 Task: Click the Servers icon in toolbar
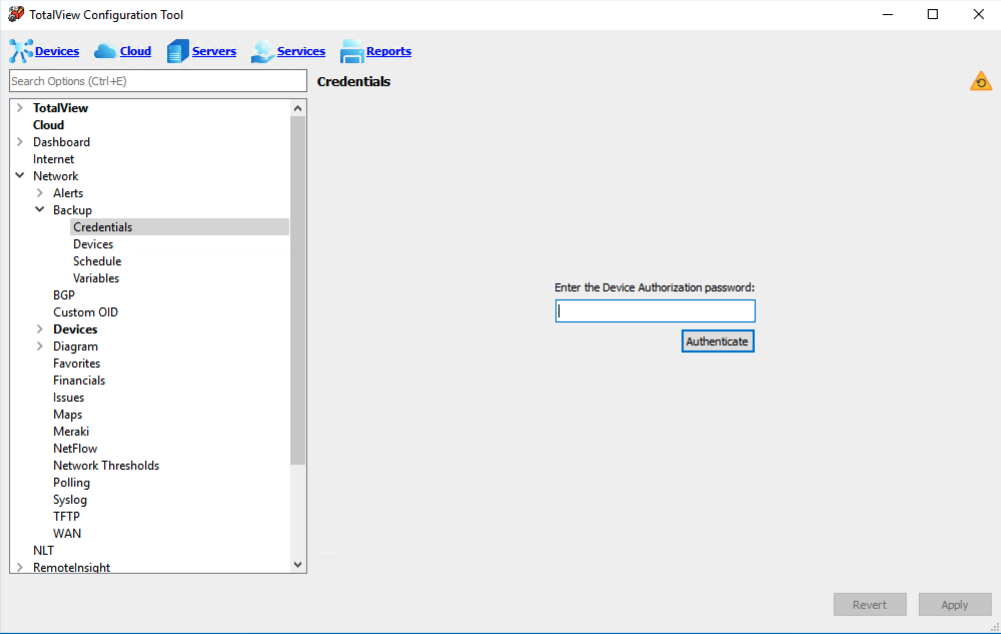177,51
